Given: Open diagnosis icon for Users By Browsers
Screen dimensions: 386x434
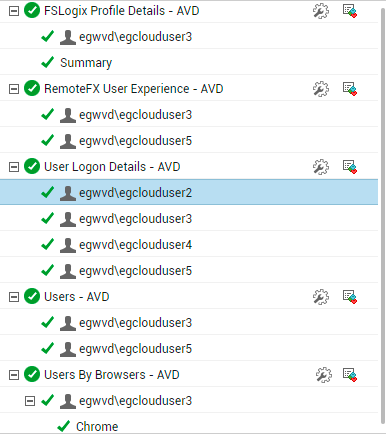Looking at the screenshot, I should (350, 375).
